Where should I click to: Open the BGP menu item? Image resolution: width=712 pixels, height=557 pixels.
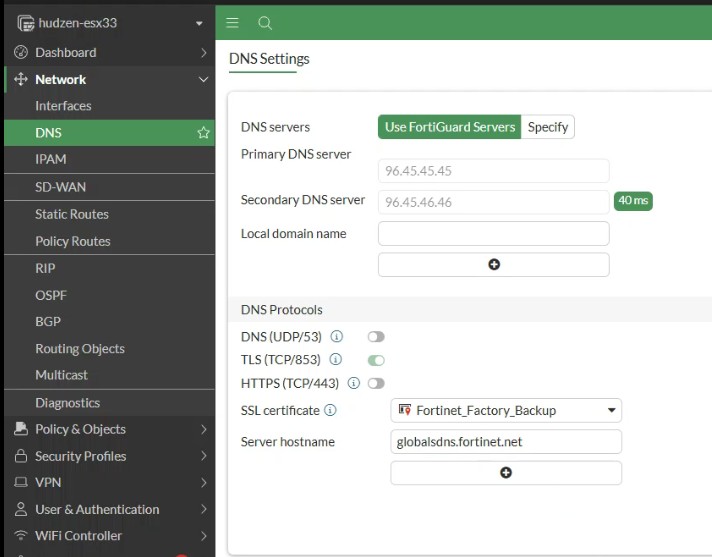pos(109,321)
